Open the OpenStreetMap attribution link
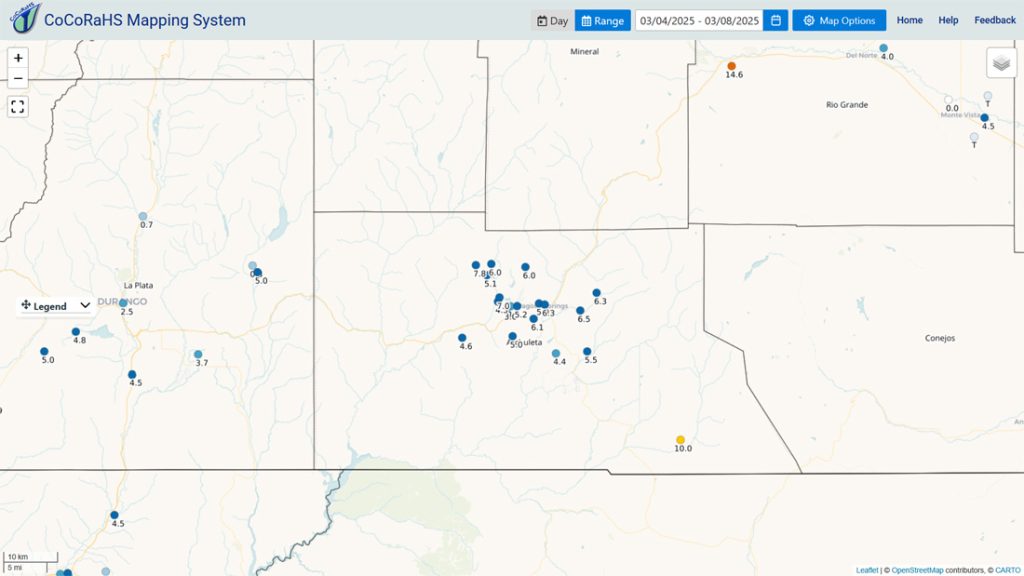 click(918, 570)
